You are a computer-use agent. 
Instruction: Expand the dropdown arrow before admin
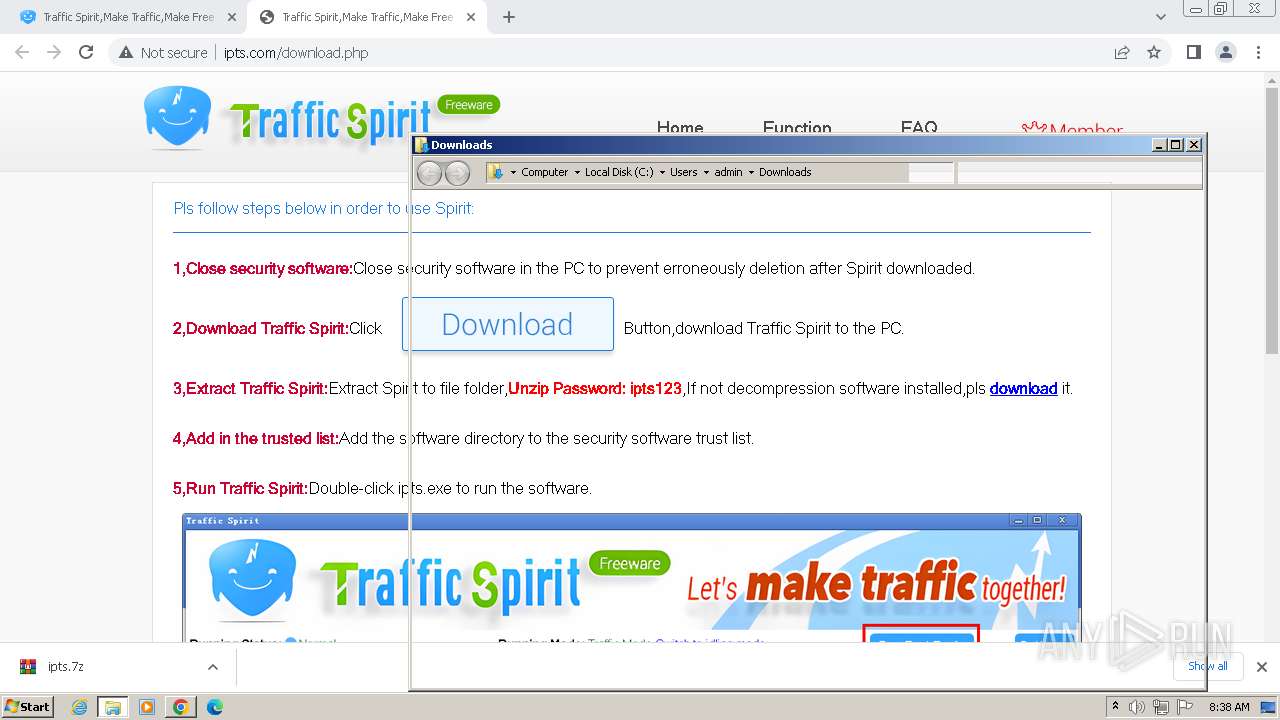(706, 172)
